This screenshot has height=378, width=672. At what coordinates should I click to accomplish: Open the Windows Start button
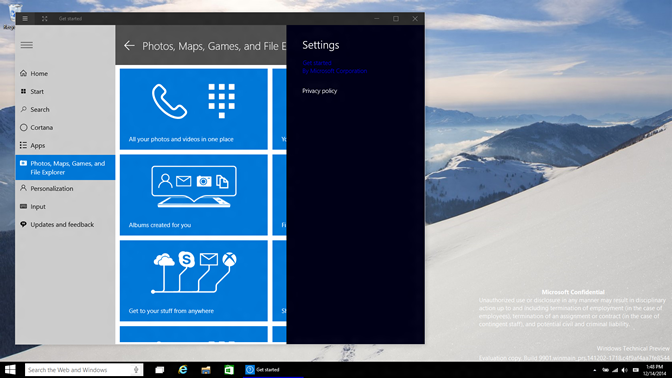pyautogui.click(x=10, y=369)
